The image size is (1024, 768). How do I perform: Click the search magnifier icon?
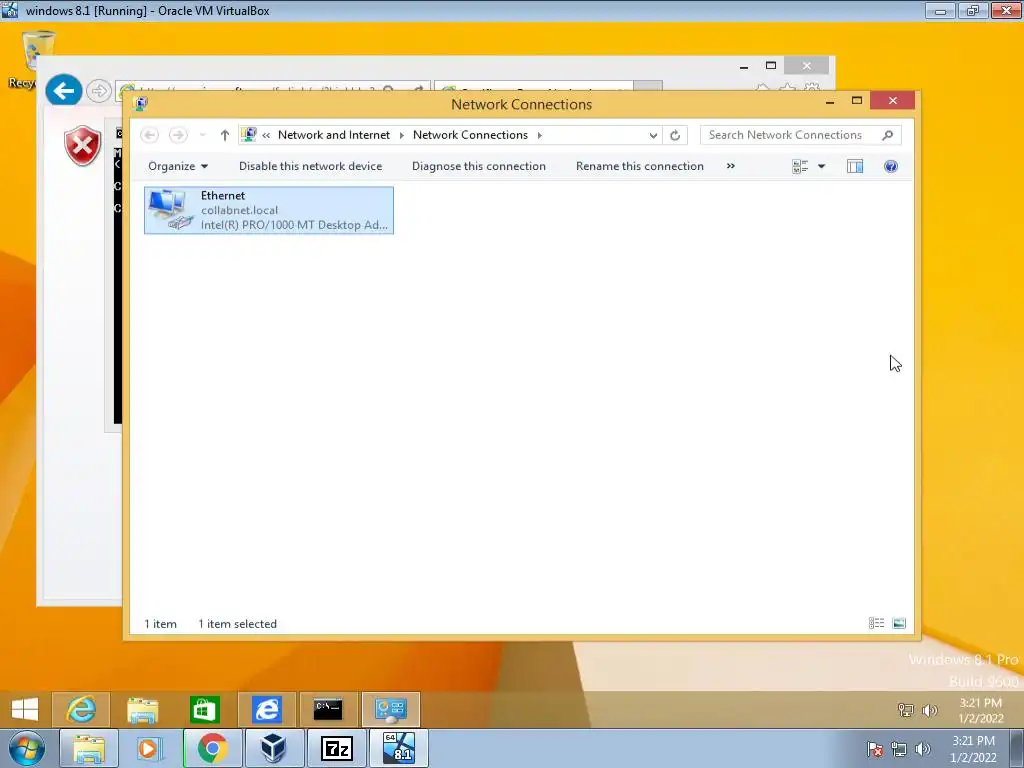pyautogui.click(x=888, y=135)
